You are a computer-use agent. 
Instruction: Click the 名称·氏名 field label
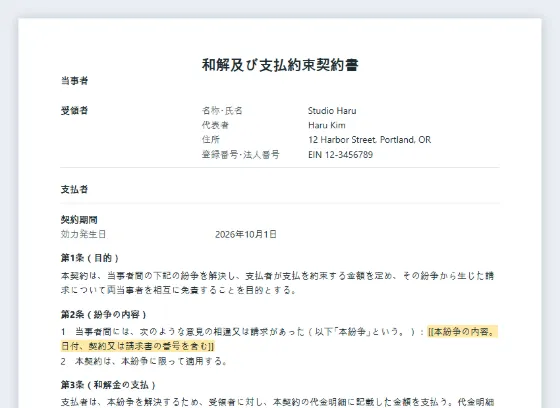(x=222, y=111)
